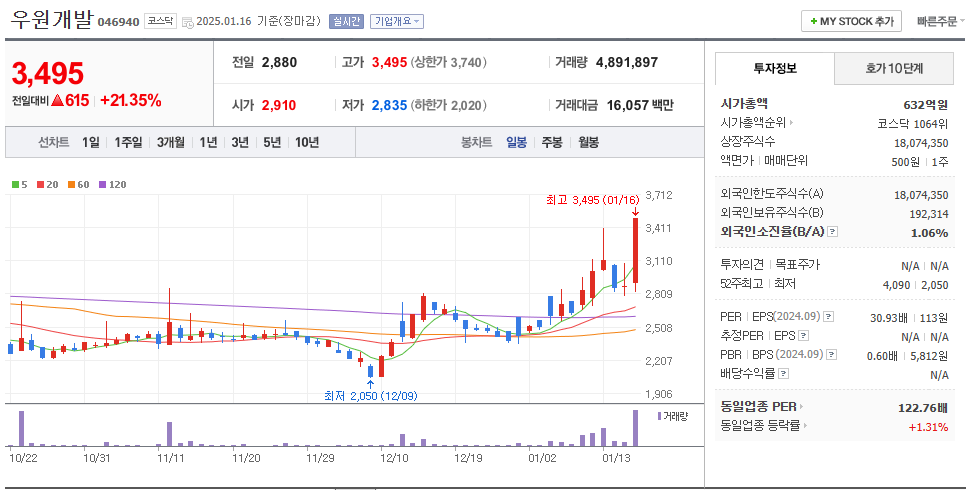This screenshot has width=971, height=490.
Task: Click the 최고 3,495 (01/16) chart label
Action: click(x=593, y=200)
